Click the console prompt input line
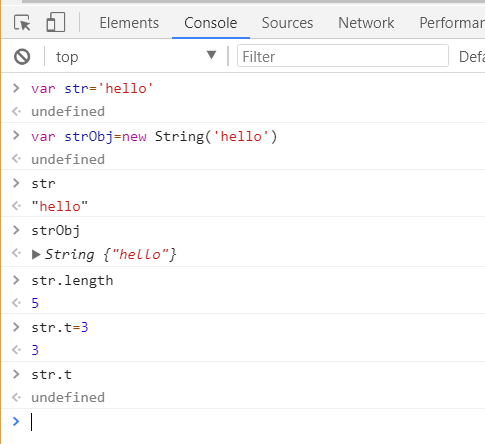 pos(257,422)
